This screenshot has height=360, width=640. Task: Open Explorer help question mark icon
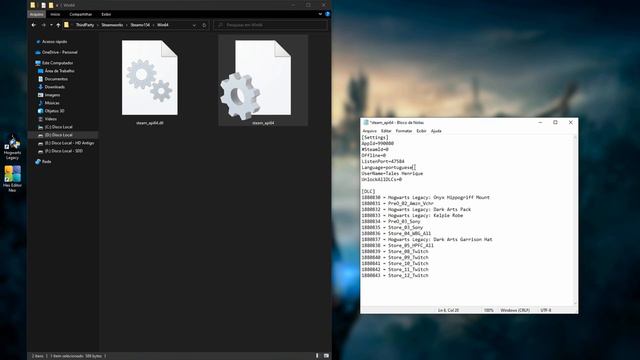(327, 14)
